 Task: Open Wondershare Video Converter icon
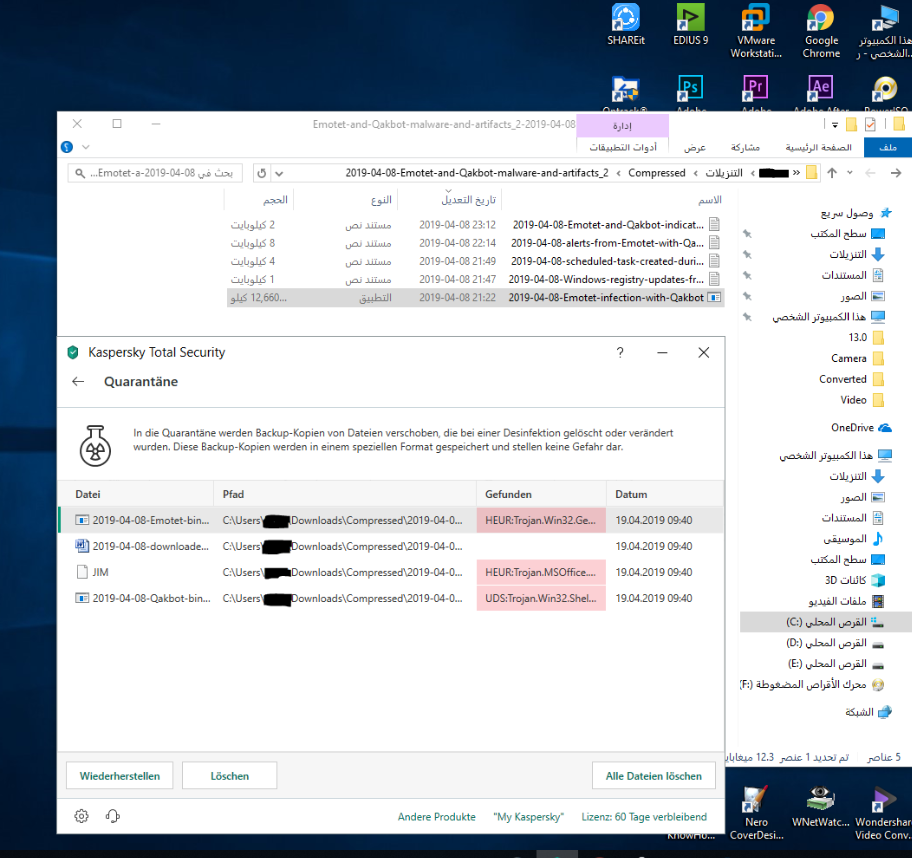[x=883, y=812]
